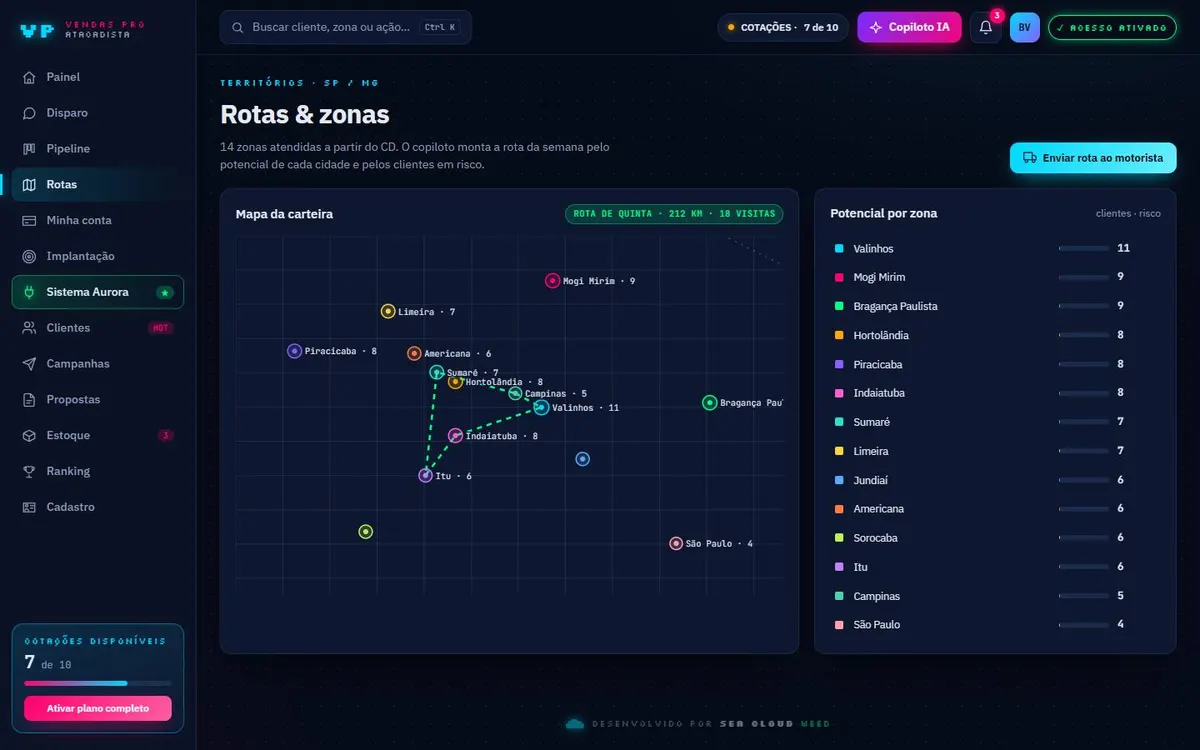
Task: Open notifications bell
Action: 986,28
